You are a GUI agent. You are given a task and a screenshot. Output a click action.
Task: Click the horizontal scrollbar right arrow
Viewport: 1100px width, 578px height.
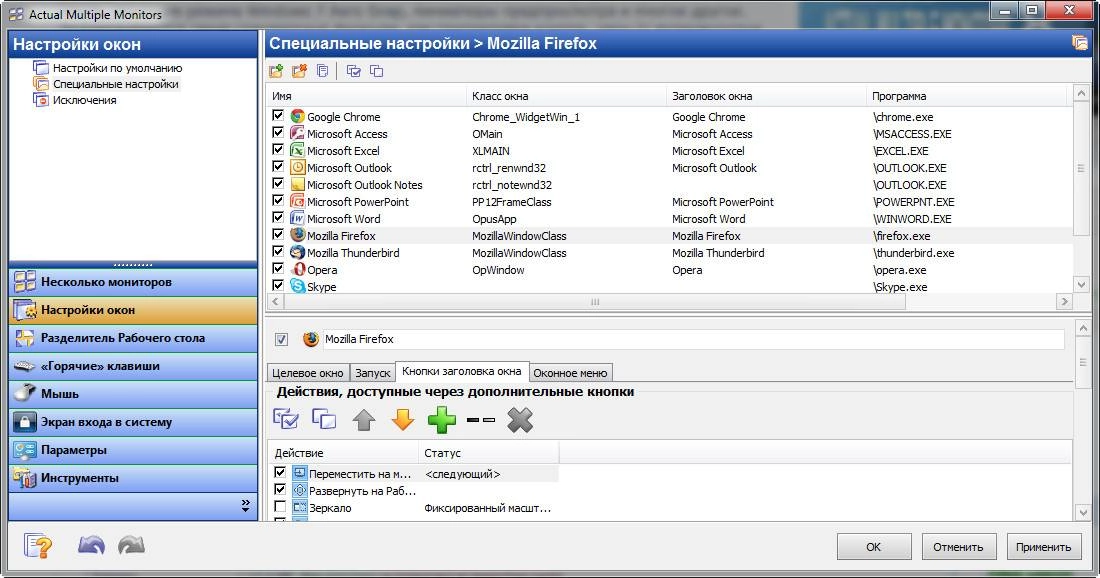tap(1064, 302)
